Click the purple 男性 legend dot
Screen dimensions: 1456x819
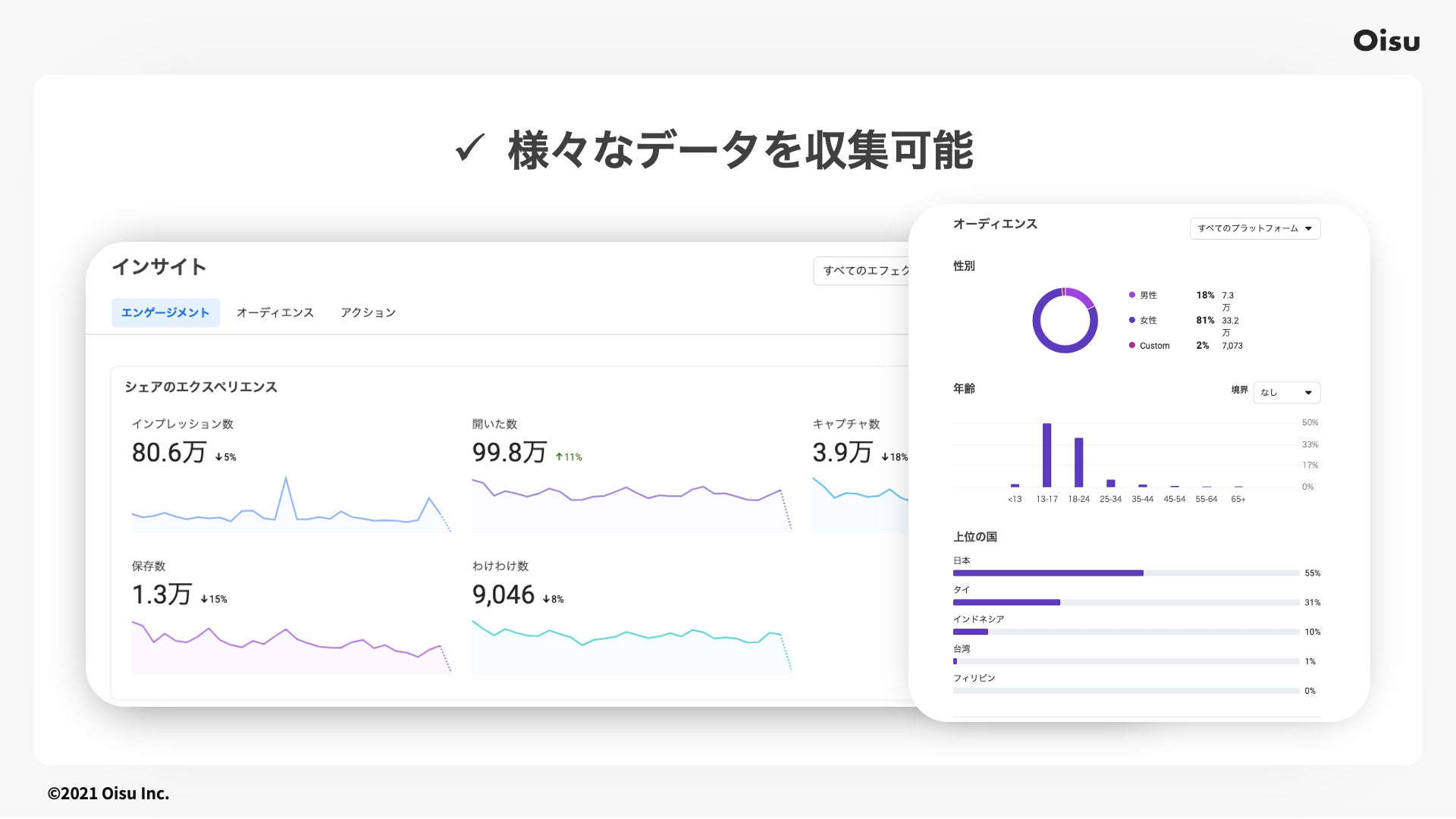point(1131,295)
